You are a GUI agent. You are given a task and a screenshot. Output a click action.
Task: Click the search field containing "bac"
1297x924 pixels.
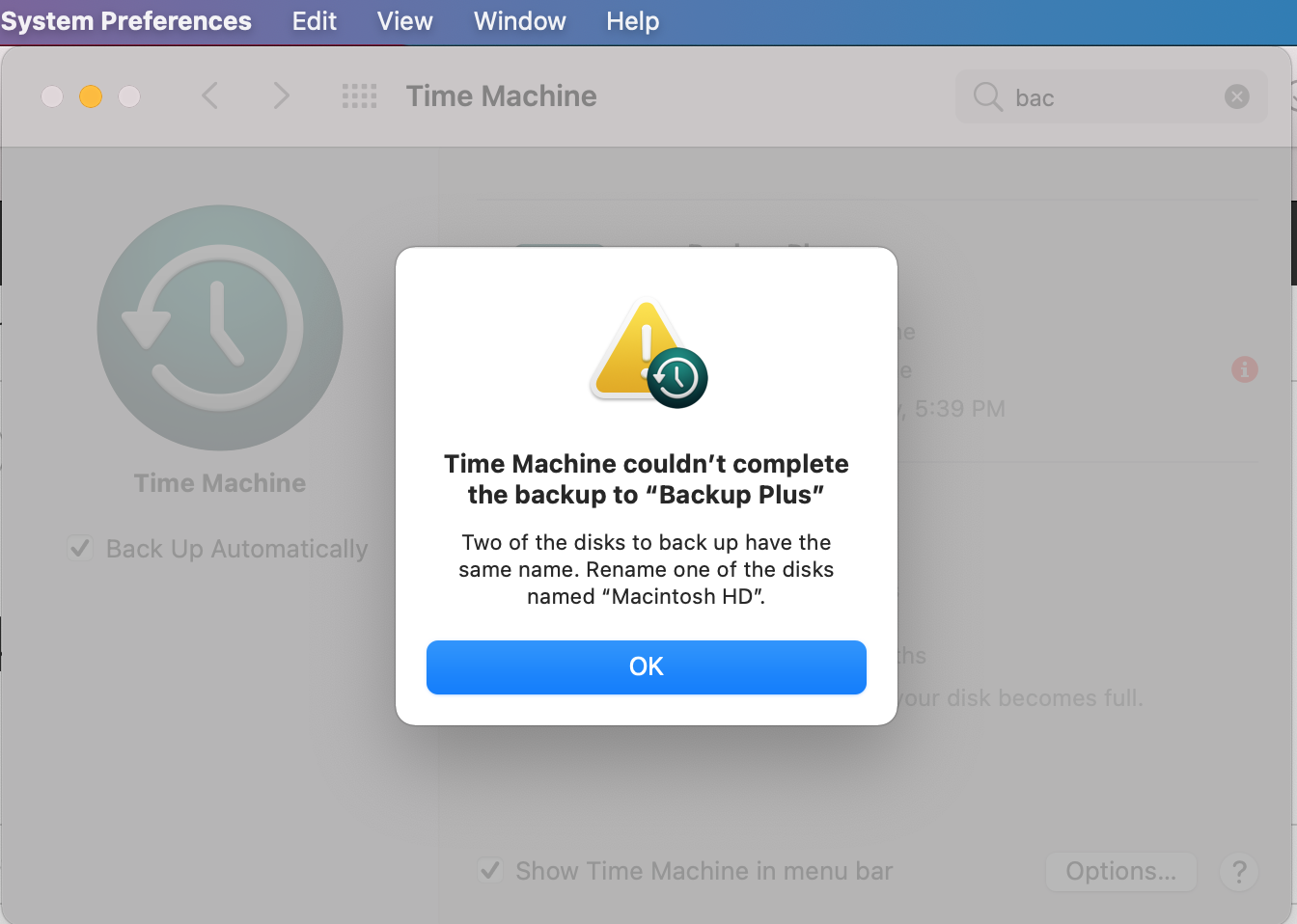pos(1112,96)
